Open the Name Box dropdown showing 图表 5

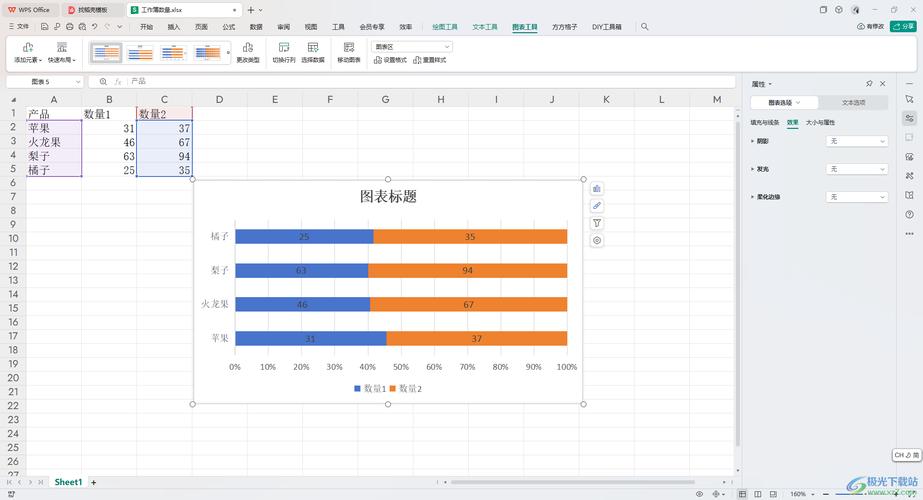(78, 82)
